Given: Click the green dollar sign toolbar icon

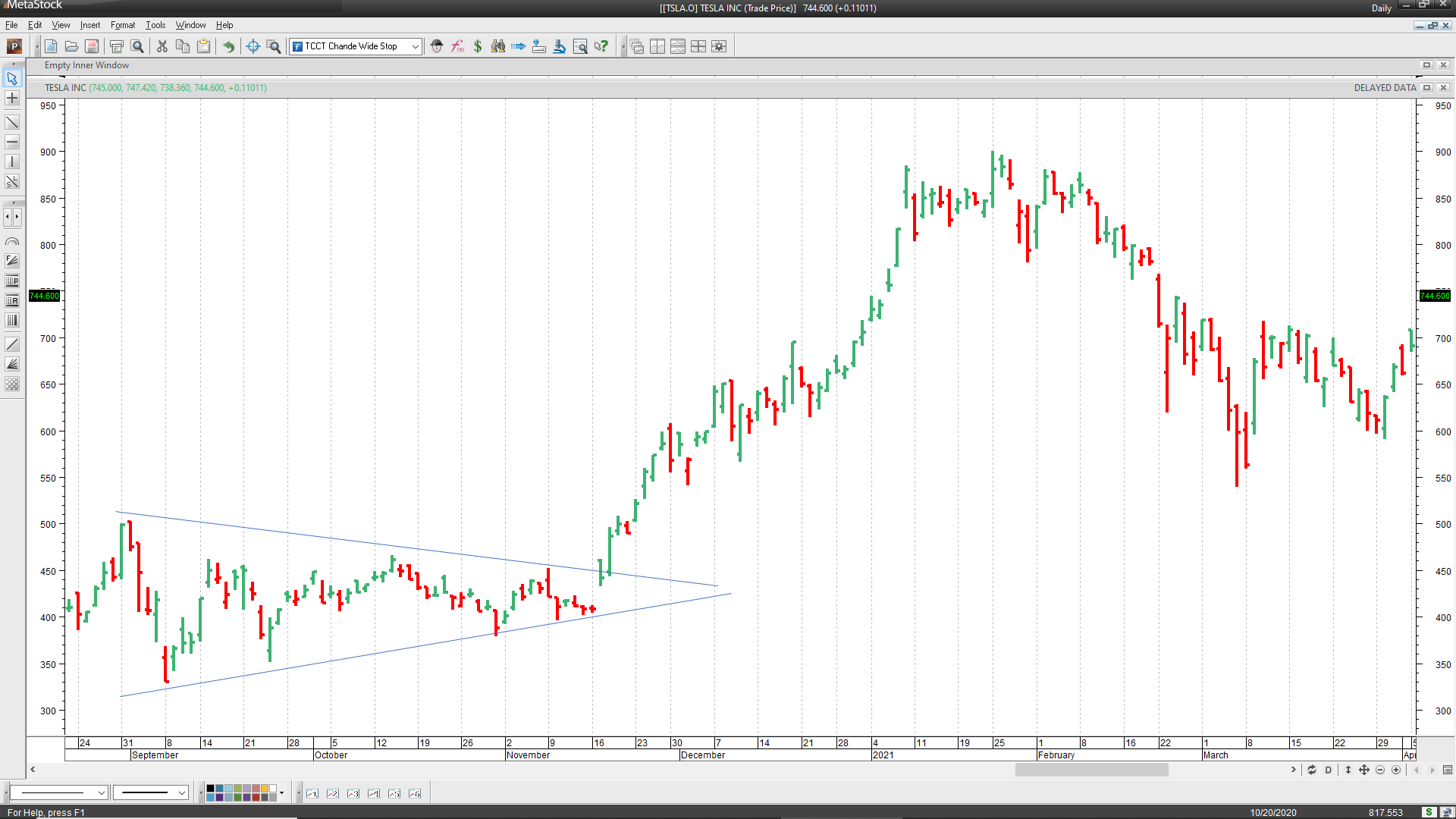Looking at the screenshot, I should tap(478, 46).
